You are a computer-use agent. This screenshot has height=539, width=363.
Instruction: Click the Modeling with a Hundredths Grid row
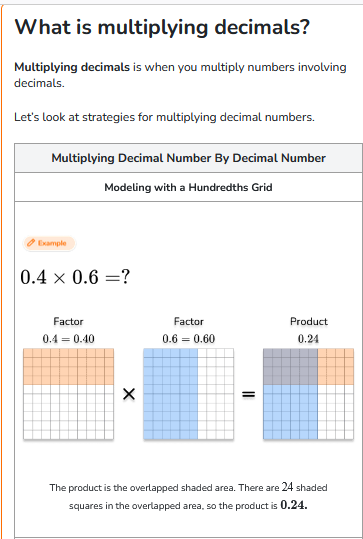tap(188, 187)
